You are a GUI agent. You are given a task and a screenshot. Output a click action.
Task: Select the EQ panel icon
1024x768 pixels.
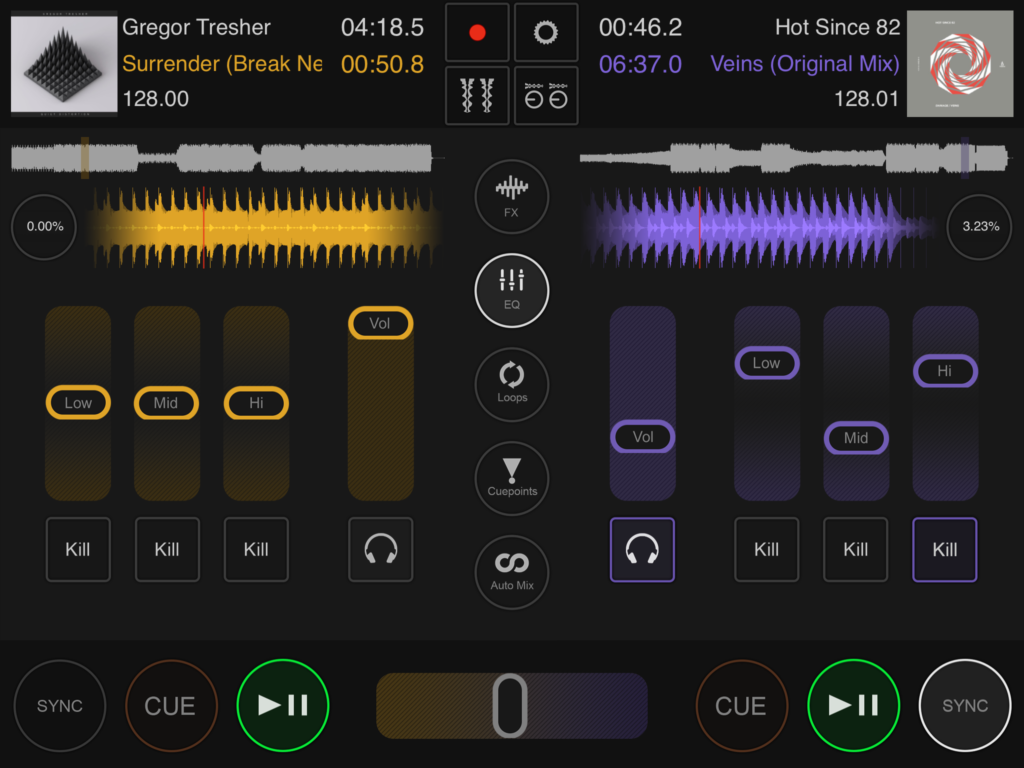(511, 291)
